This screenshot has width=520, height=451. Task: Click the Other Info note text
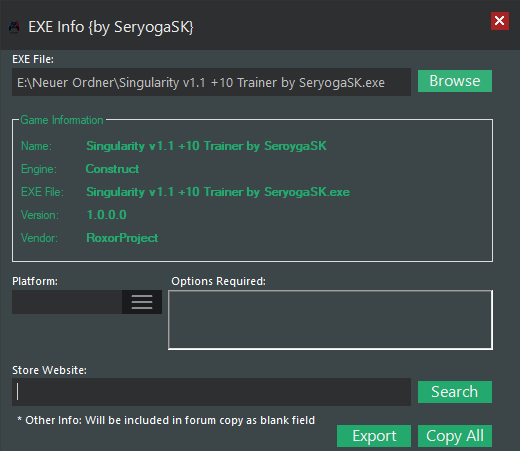[166, 420]
